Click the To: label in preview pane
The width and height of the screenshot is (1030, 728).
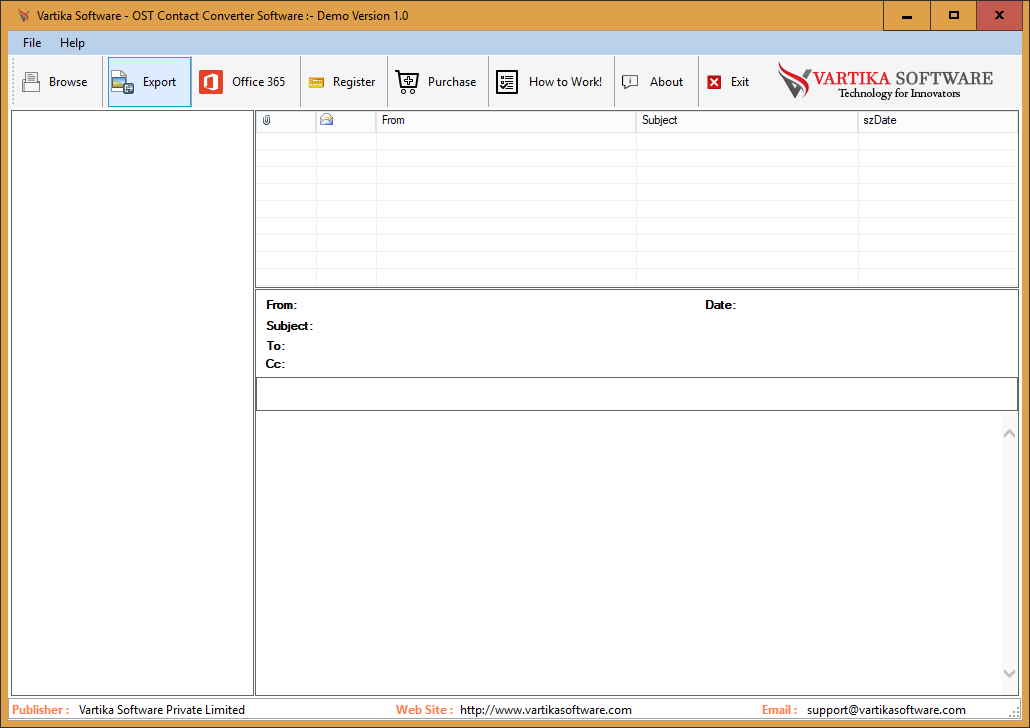[276, 346]
